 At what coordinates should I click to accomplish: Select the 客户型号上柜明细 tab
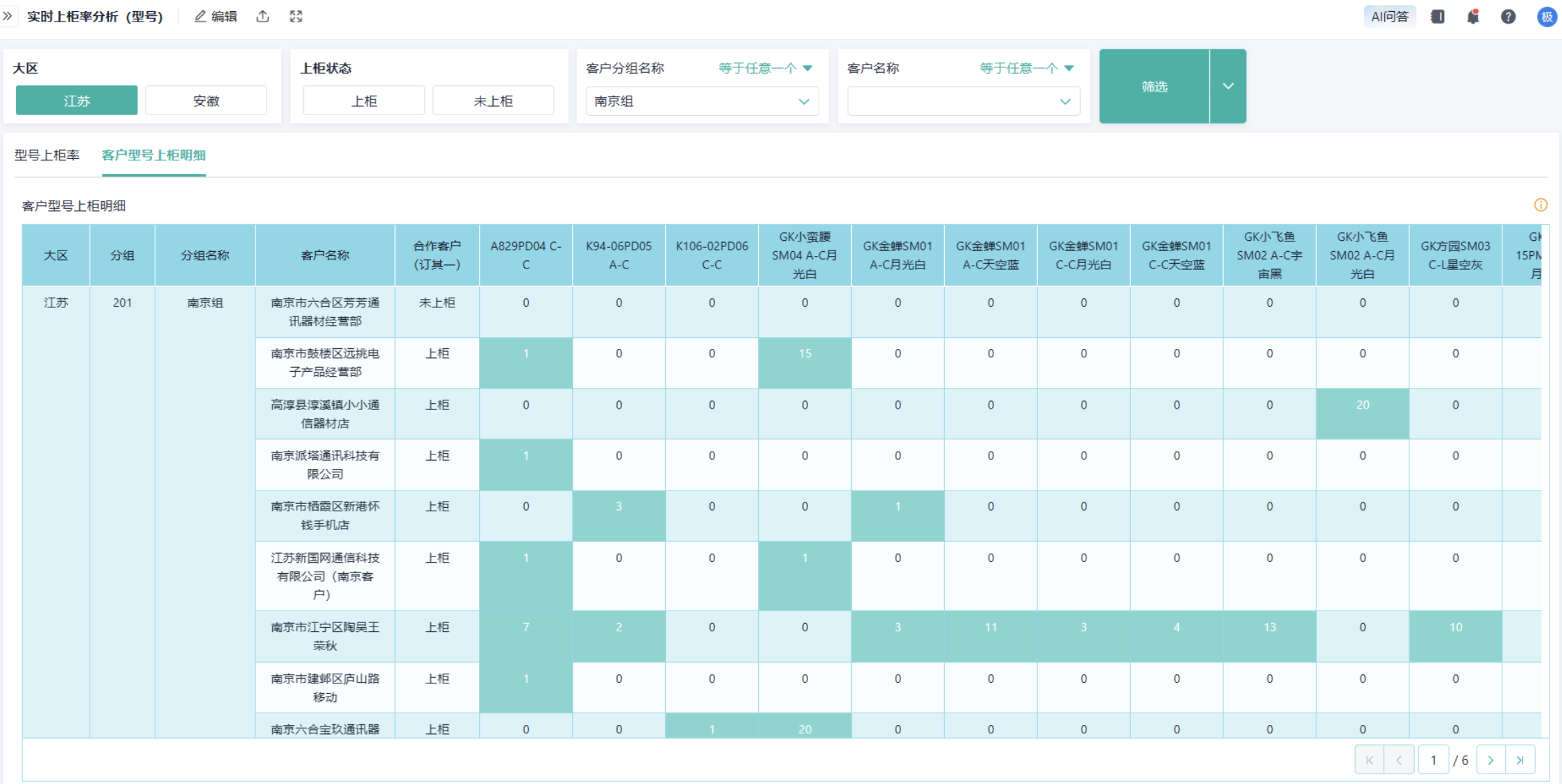(x=153, y=155)
